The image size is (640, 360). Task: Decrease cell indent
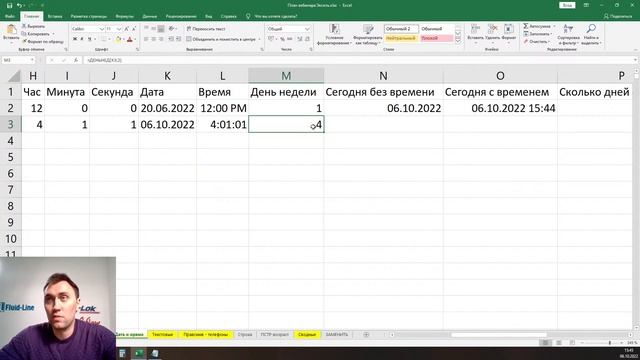171,39
